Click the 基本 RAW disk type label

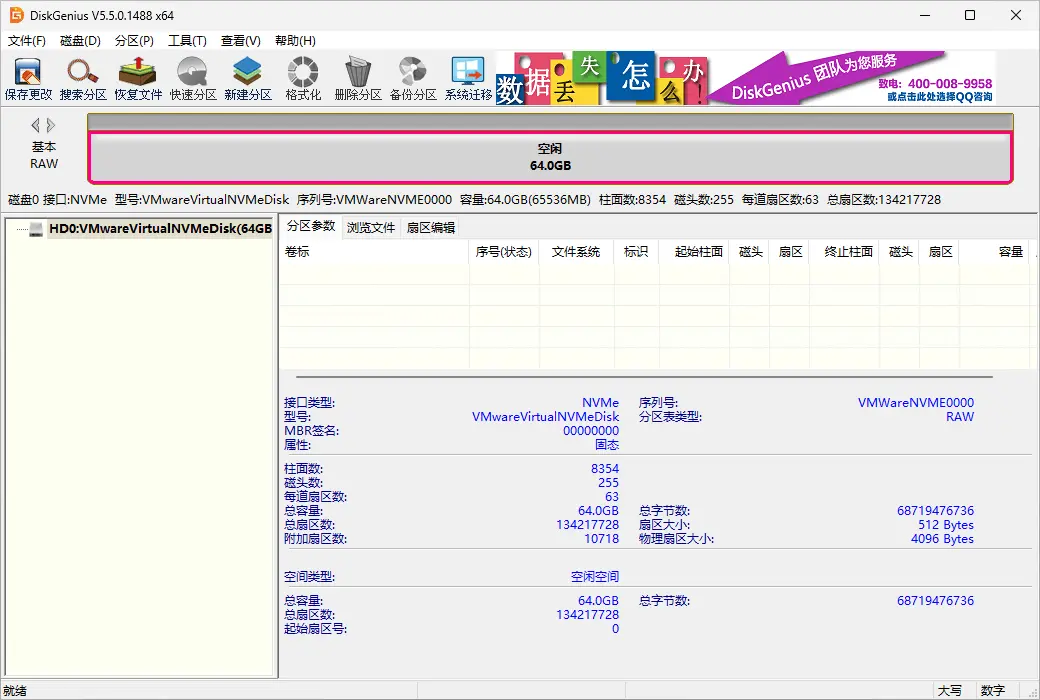coord(44,155)
